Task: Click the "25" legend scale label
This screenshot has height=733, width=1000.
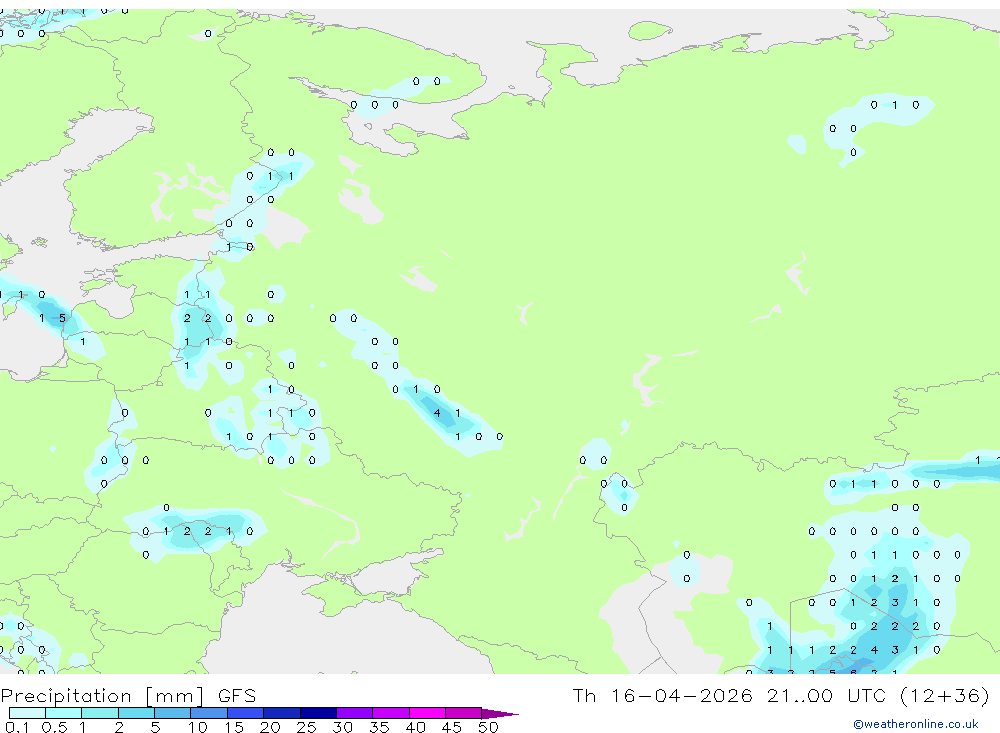Action: point(307,727)
